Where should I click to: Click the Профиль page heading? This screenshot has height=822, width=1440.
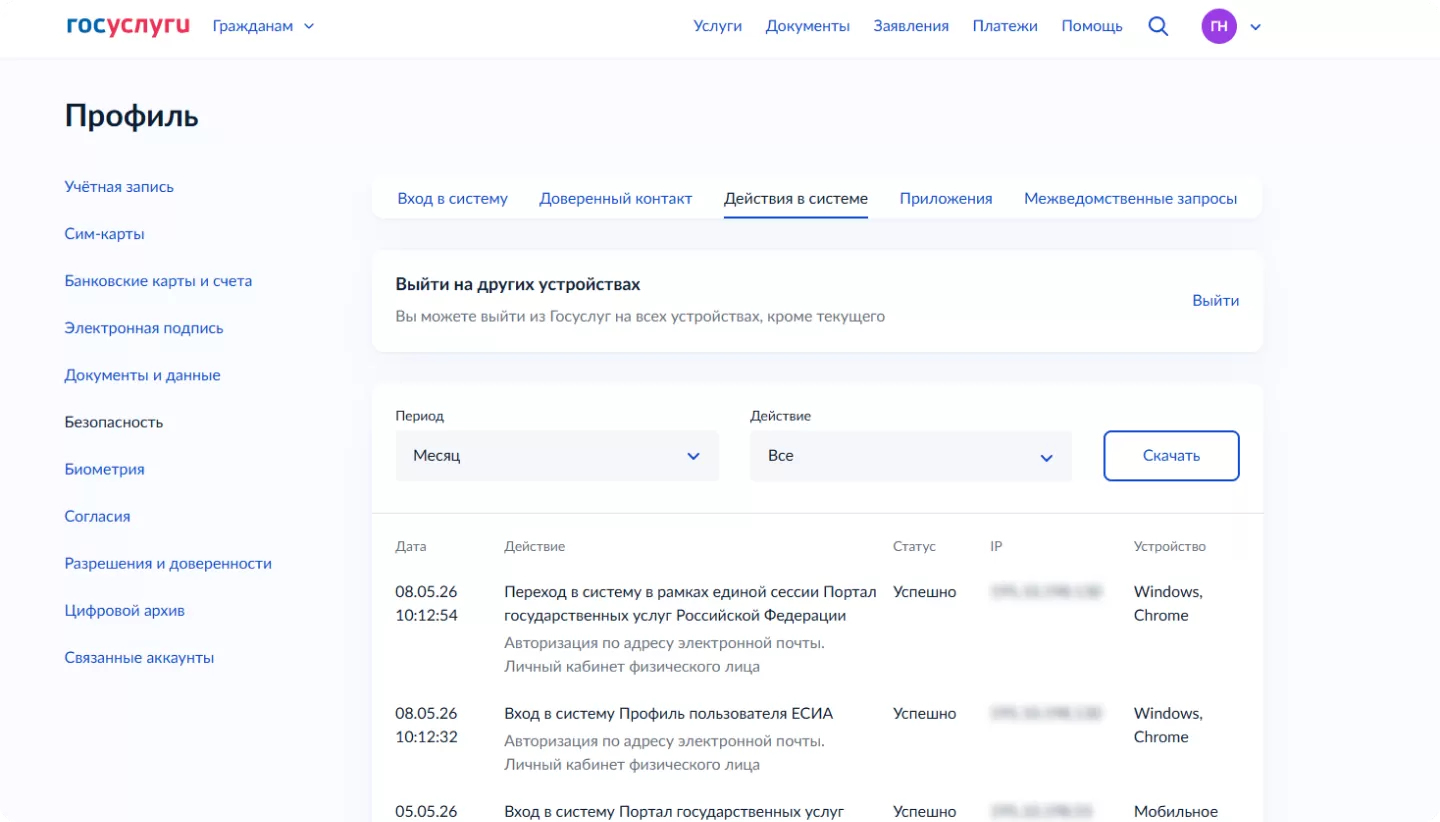pos(132,117)
